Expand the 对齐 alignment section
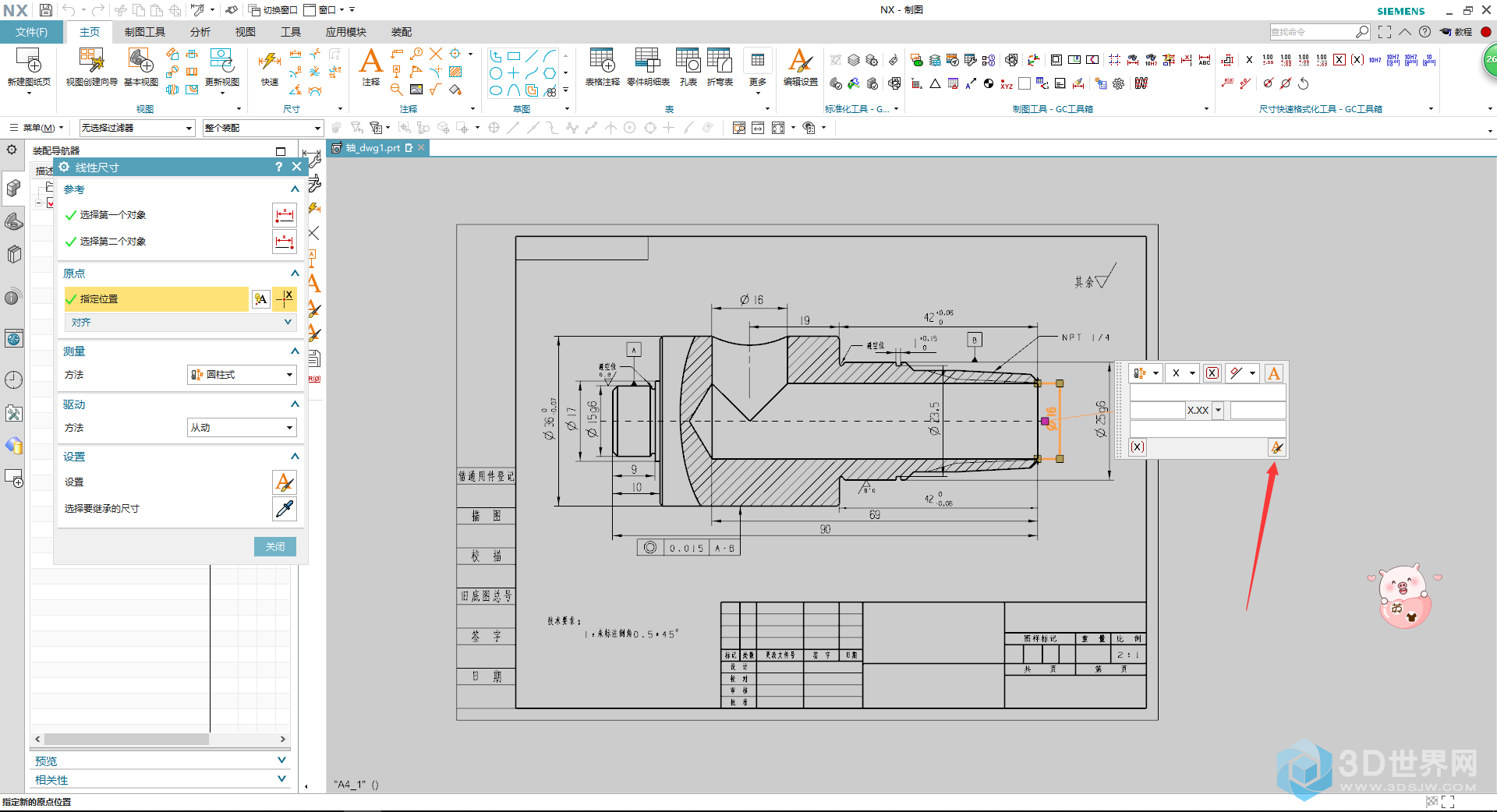The height and width of the screenshot is (812, 1497). tap(180, 323)
